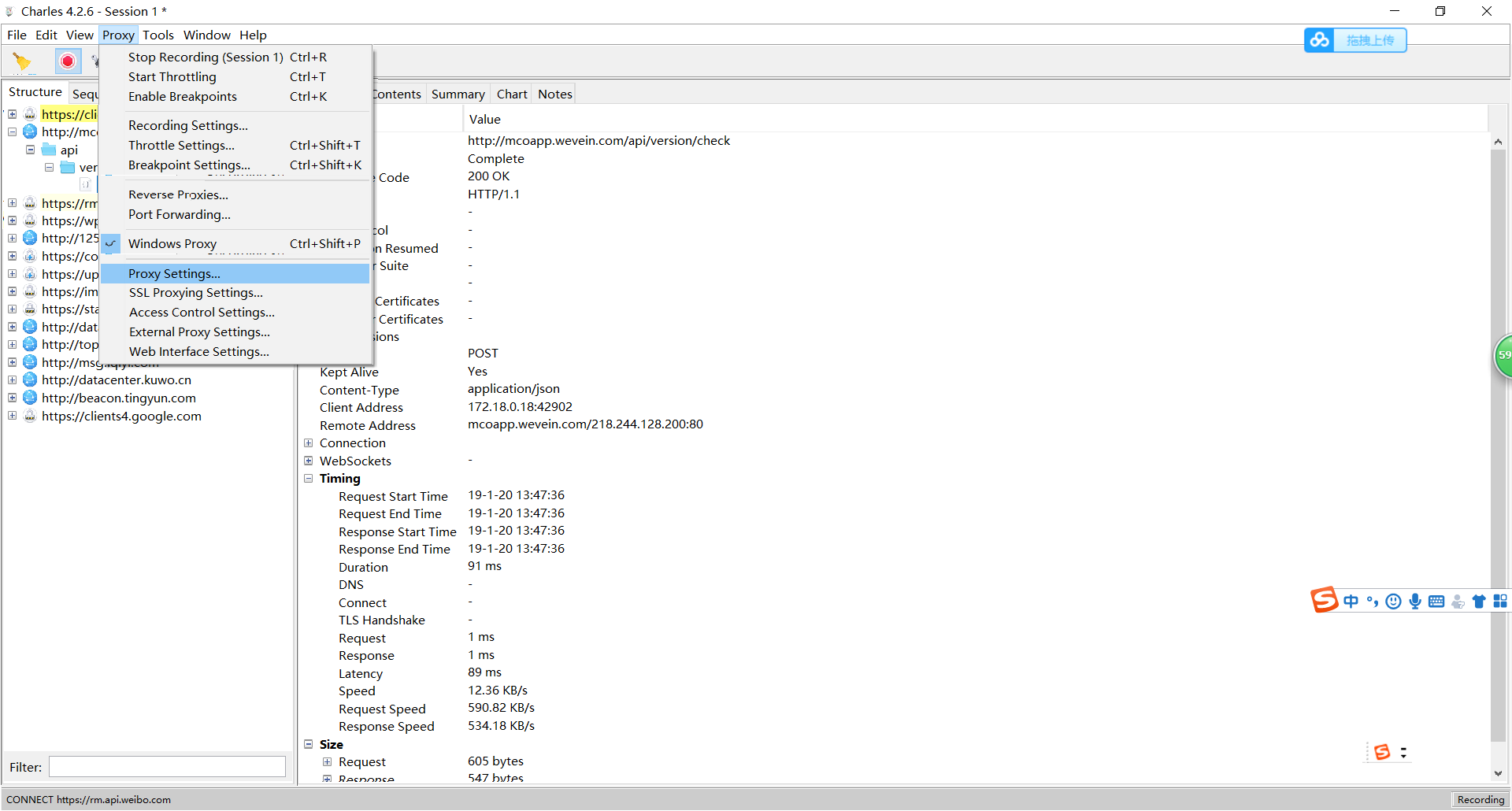Click the JSON file icon under the ver folder
Image resolution: width=1512 pixels, height=811 pixels.
tap(85, 184)
